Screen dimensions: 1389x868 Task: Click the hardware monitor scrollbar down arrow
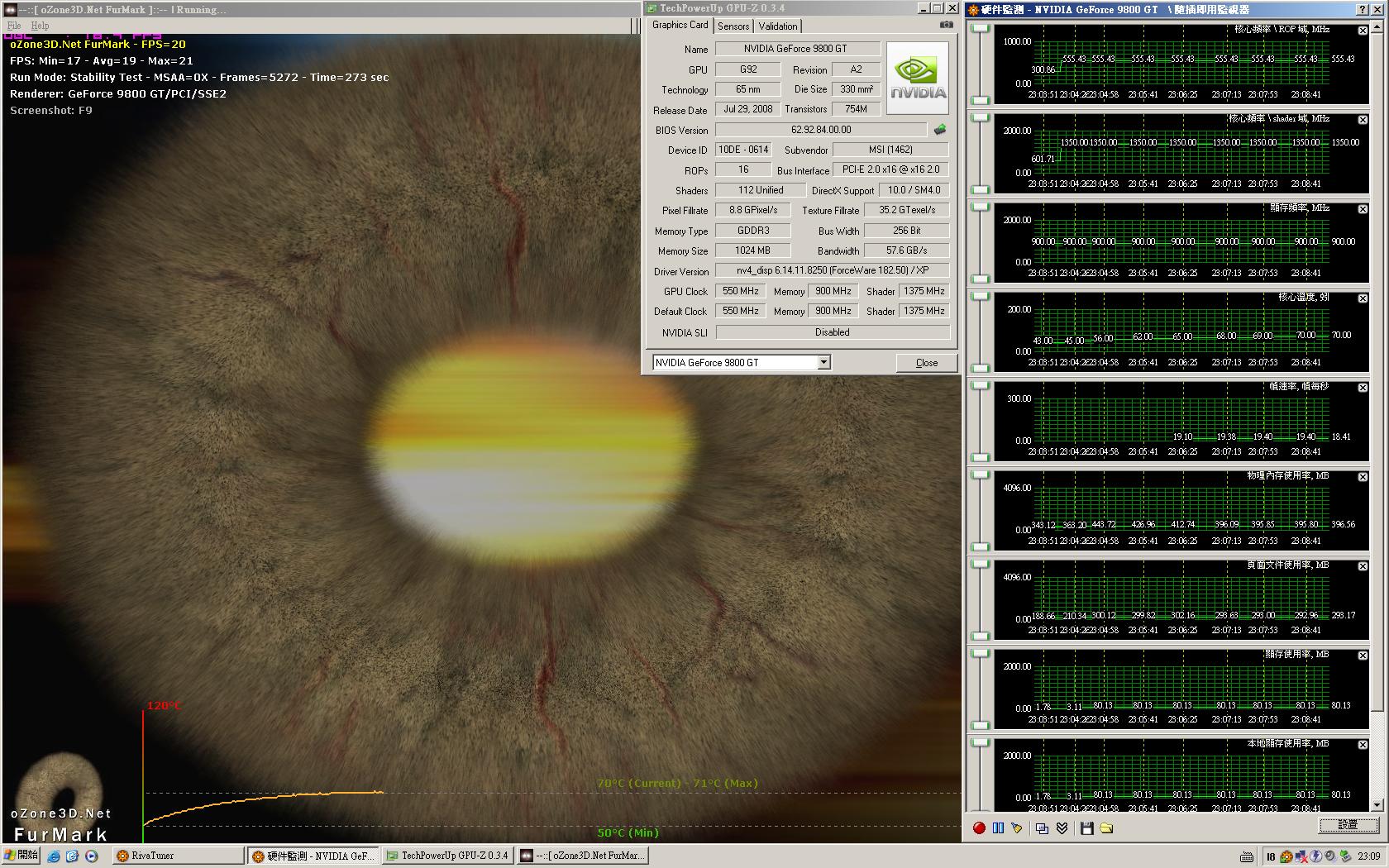[1377, 805]
